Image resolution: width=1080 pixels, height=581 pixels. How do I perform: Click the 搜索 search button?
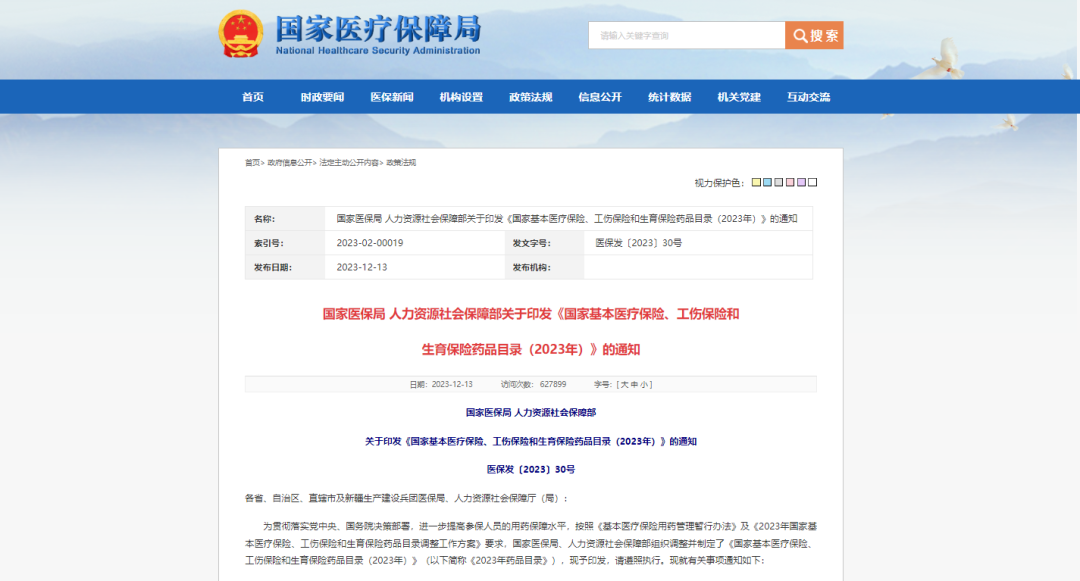pyautogui.click(x=814, y=35)
